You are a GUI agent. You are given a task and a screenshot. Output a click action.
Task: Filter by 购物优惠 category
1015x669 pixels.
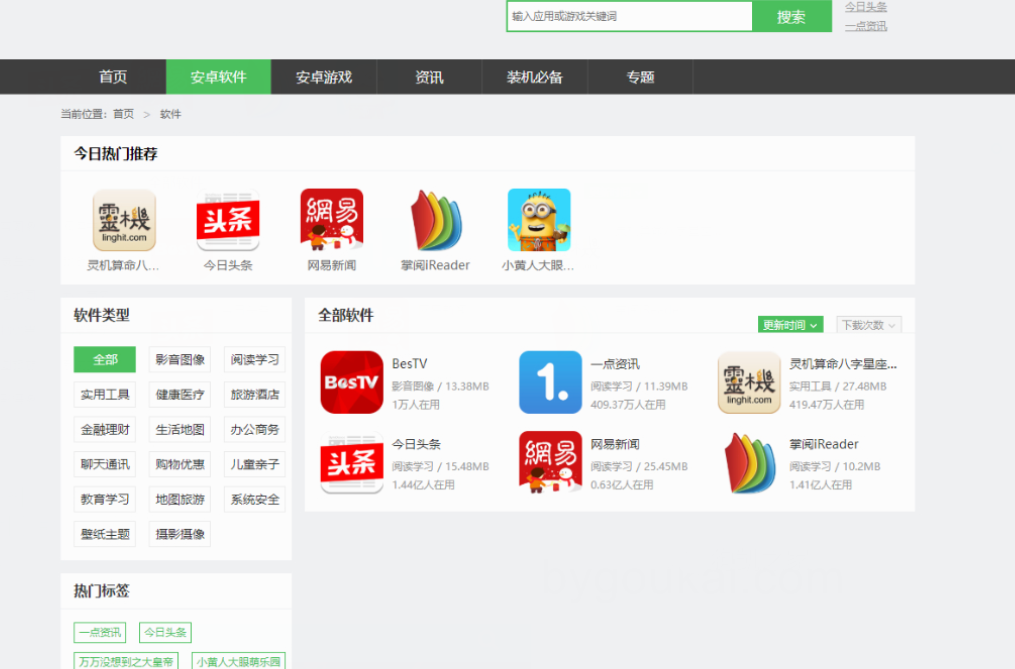[180, 464]
